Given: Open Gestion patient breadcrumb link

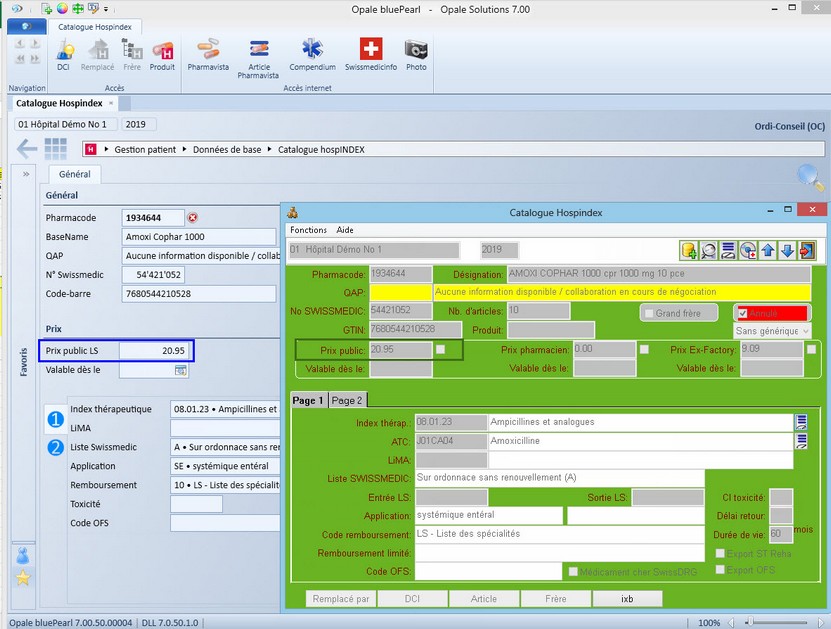Looking at the screenshot, I should 145,149.
